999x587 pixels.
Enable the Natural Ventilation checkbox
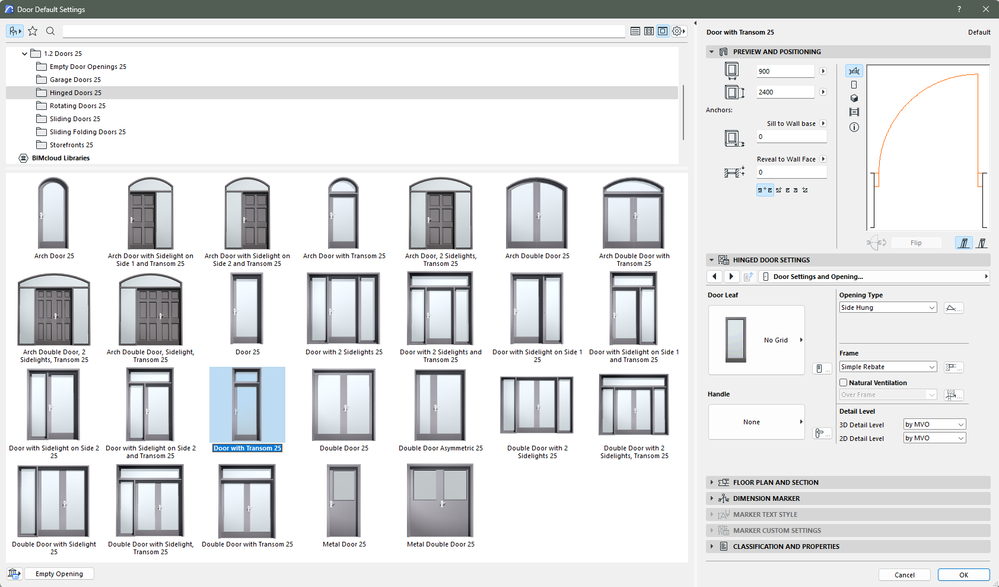[844, 382]
